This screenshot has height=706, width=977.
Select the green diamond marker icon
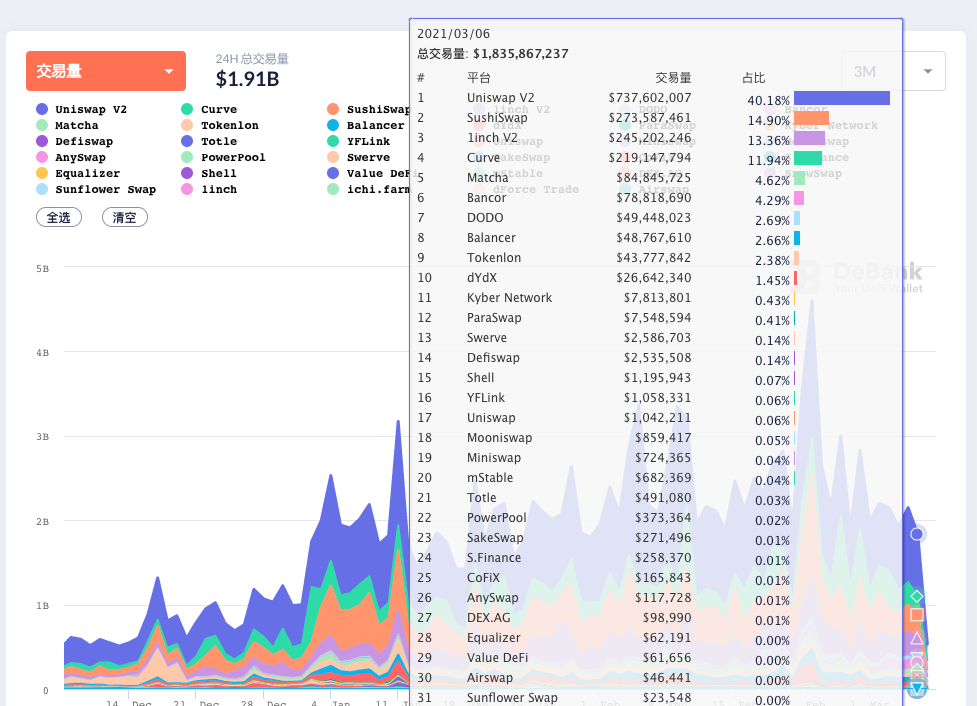coord(915,595)
